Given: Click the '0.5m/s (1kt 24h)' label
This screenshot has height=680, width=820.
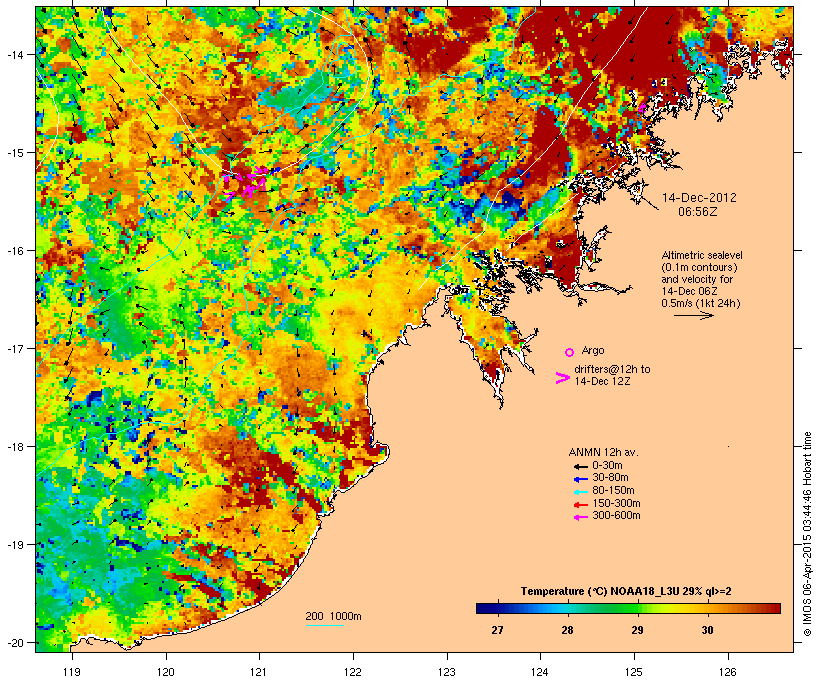Looking at the screenshot, I should pyautogui.click(x=701, y=303).
